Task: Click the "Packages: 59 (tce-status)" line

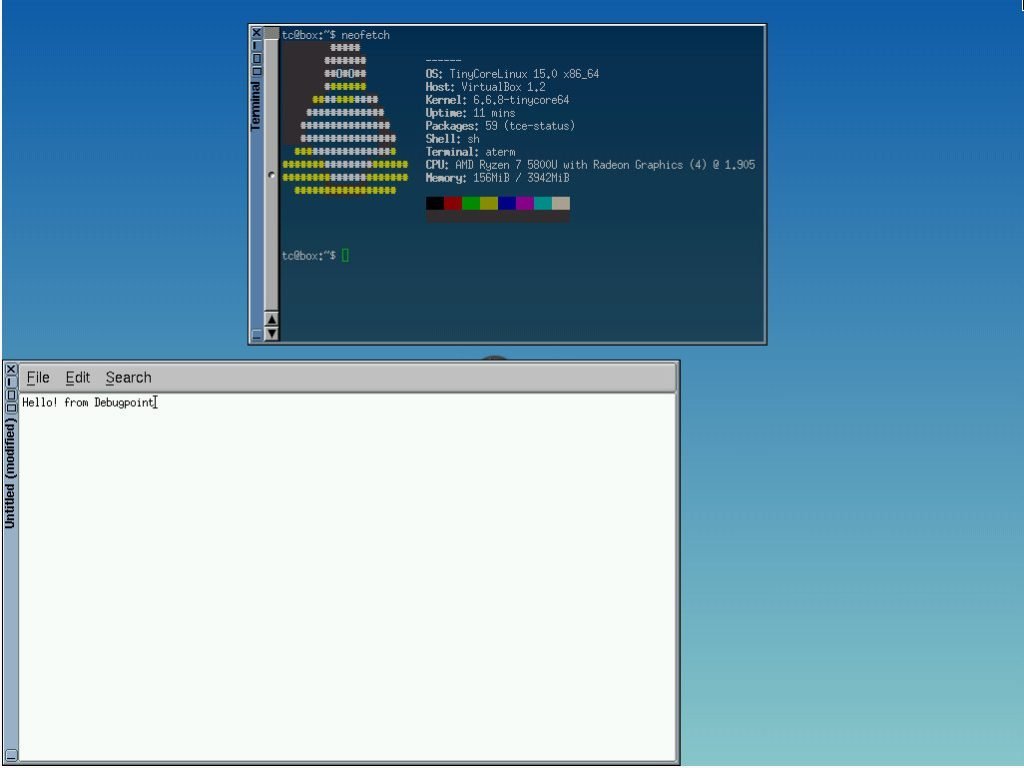Action: click(500, 125)
